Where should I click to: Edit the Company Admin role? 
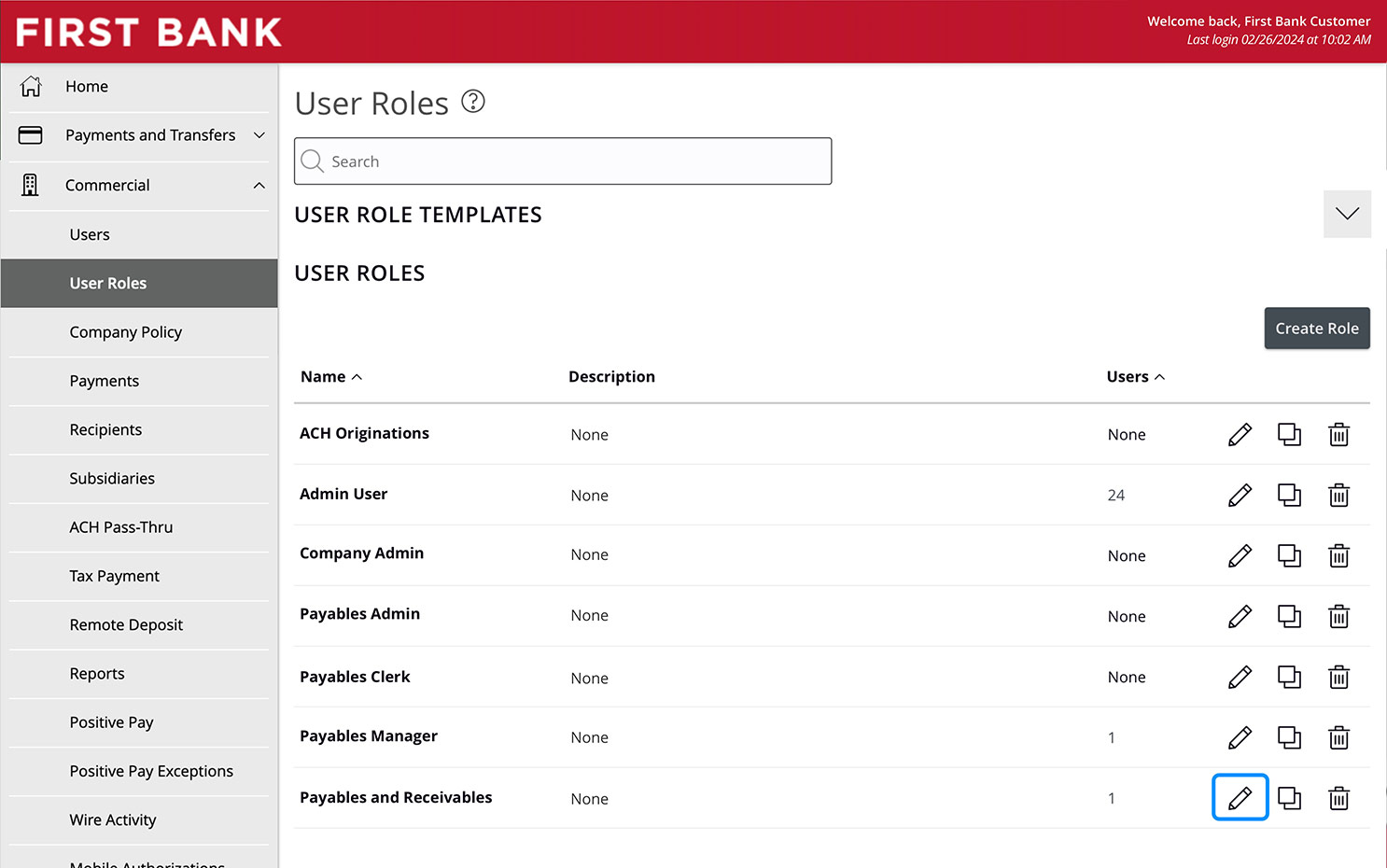(x=1240, y=555)
